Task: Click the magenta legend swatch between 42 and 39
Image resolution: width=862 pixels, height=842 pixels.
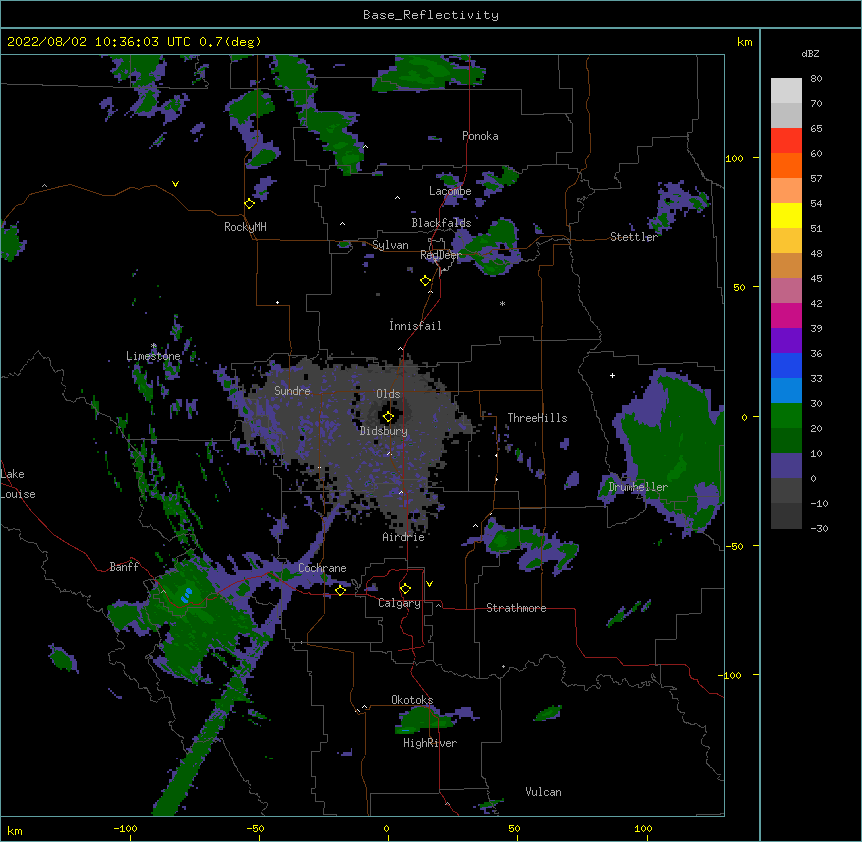Action: [x=786, y=315]
